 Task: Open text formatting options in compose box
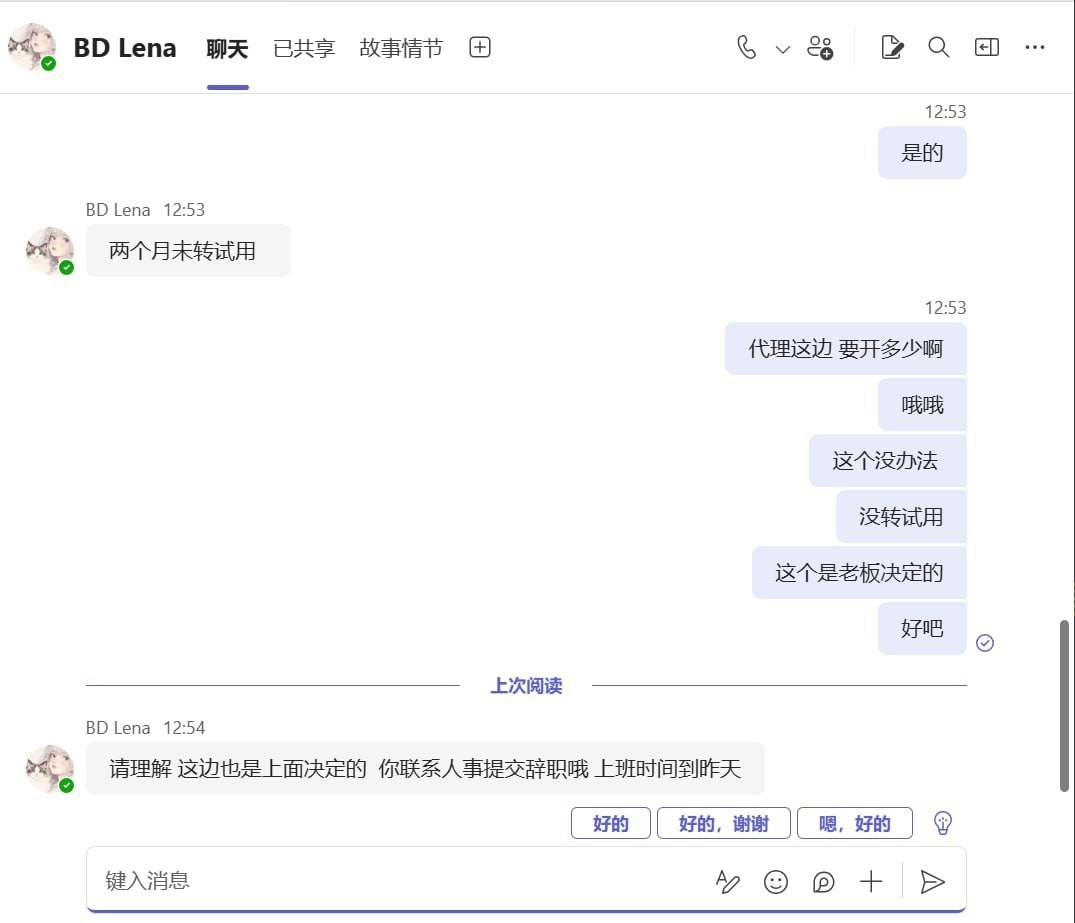tap(727, 882)
